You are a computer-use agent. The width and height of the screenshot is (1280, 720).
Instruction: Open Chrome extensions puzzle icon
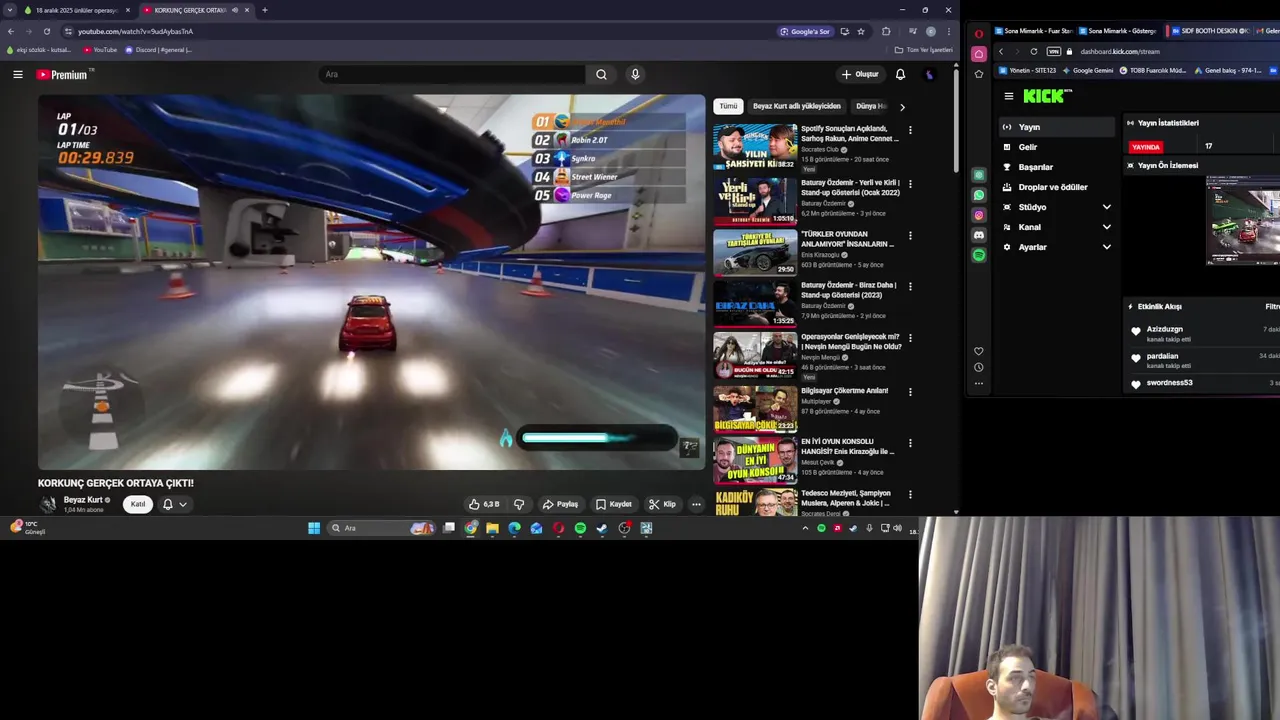pos(886,31)
